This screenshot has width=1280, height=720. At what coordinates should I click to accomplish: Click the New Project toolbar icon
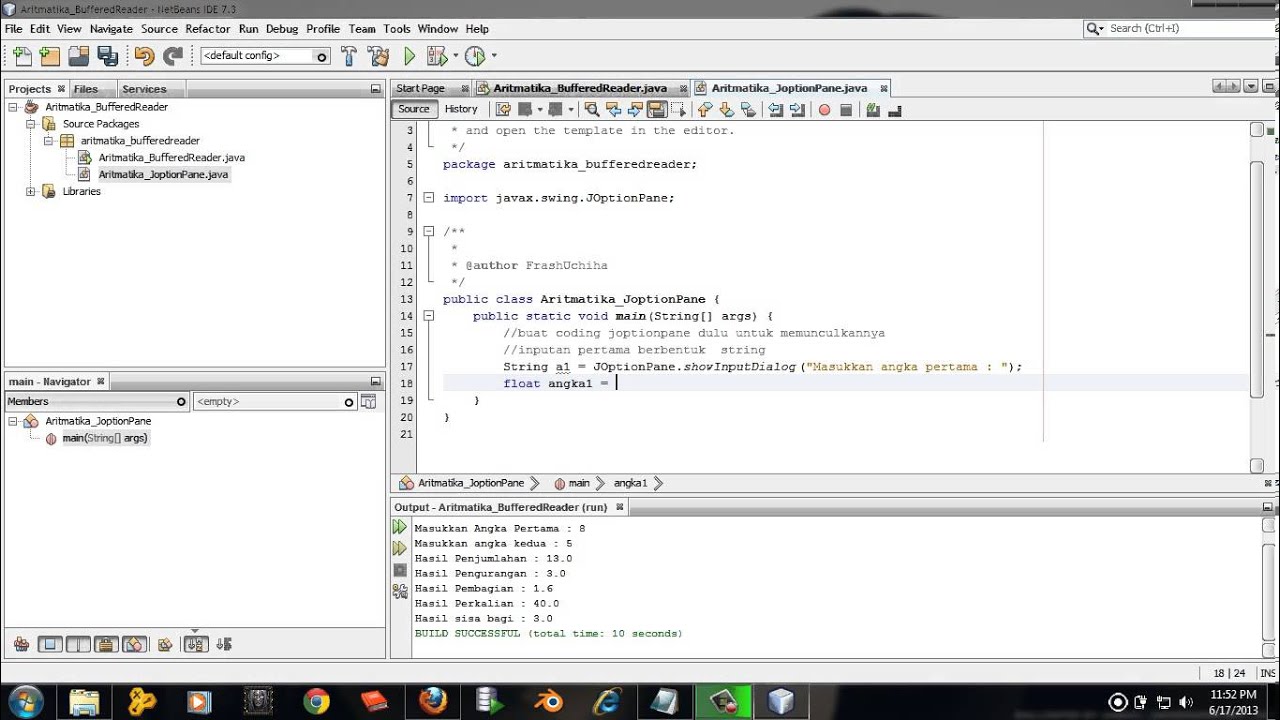point(49,56)
